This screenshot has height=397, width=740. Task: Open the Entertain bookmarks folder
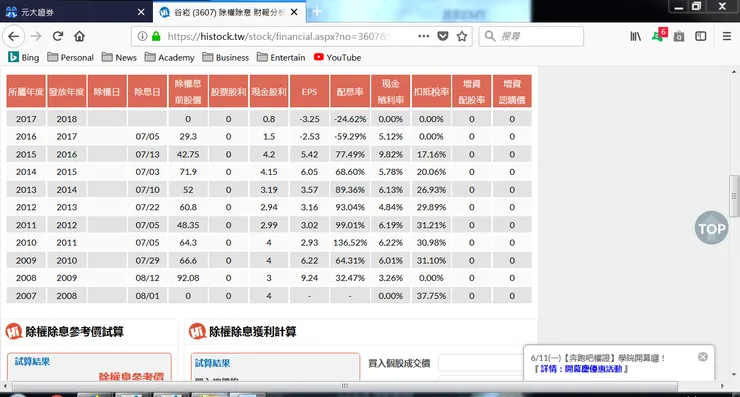coord(281,58)
